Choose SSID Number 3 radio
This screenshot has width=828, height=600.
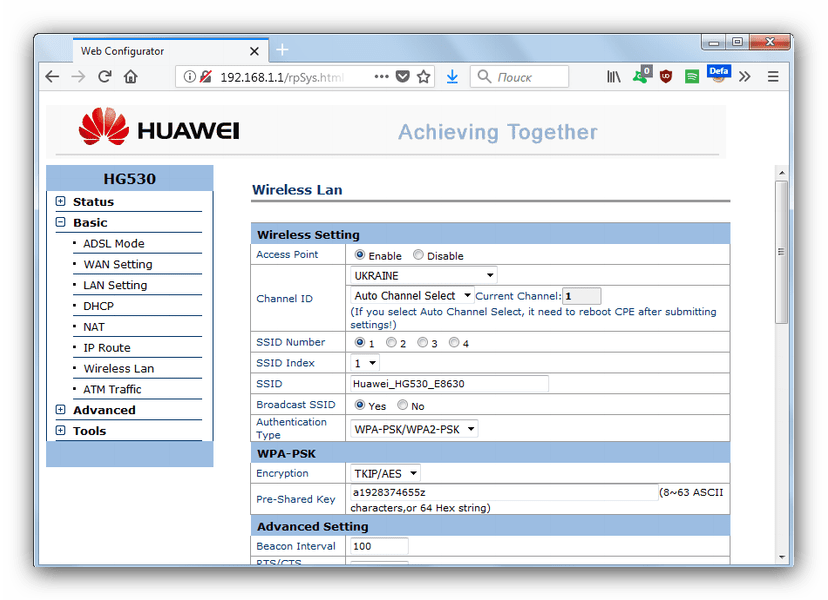[422, 342]
